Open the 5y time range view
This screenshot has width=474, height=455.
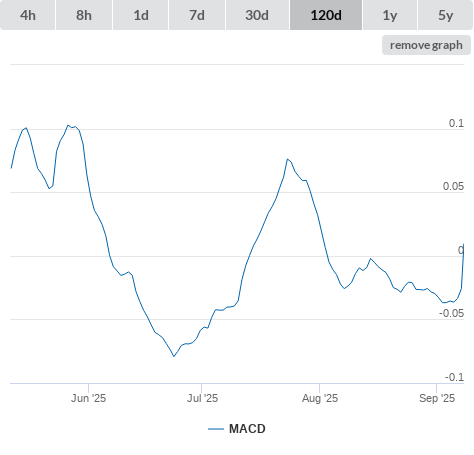click(x=445, y=15)
